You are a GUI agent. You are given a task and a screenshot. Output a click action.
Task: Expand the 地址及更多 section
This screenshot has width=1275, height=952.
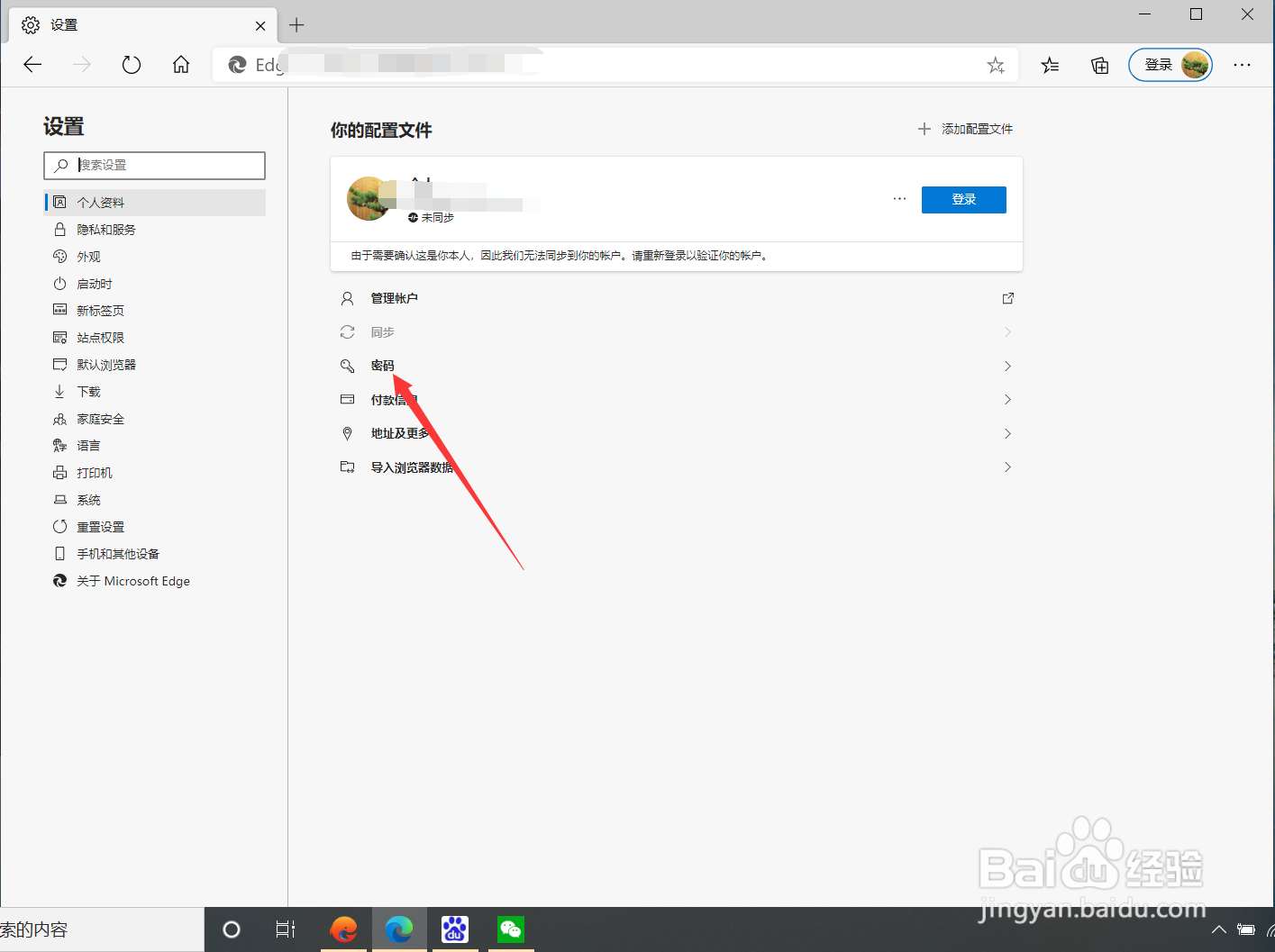[1006, 433]
